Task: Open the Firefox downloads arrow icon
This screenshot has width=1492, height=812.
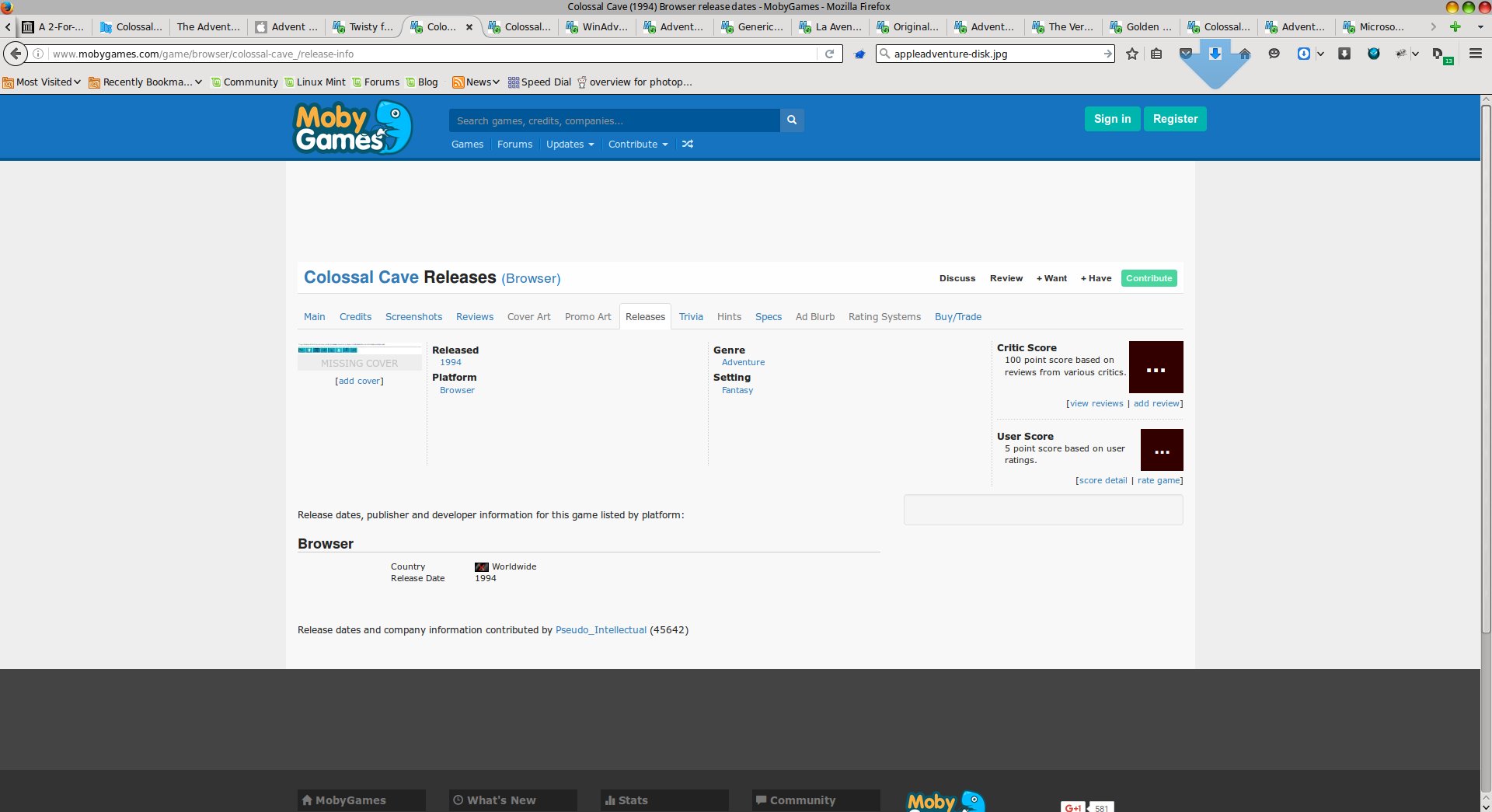Action: (1215, 54)
